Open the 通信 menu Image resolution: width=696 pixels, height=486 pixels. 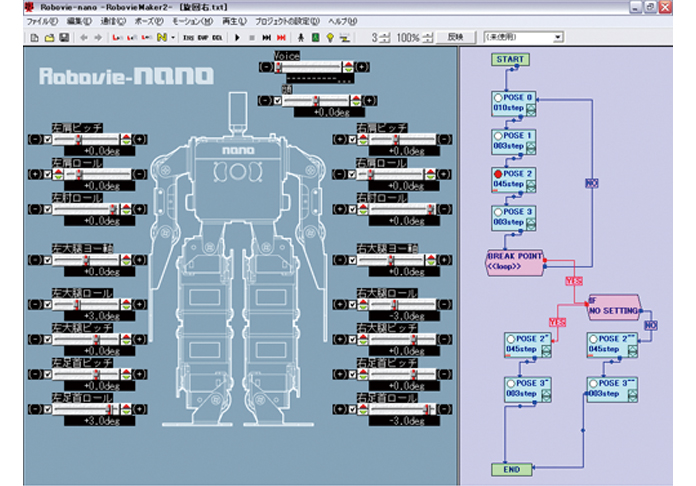tap(113, 21)
